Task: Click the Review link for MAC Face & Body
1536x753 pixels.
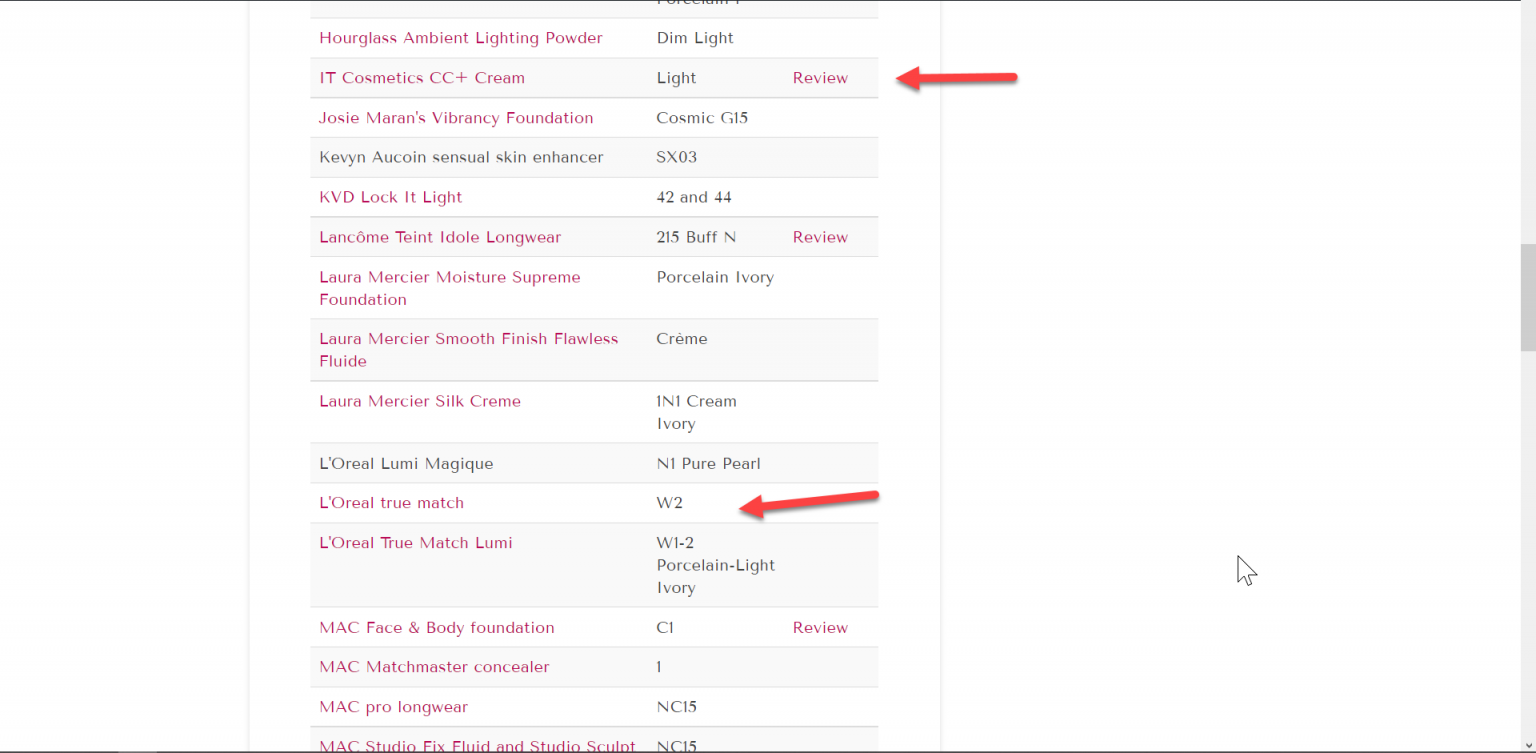Action: point(819,627)
